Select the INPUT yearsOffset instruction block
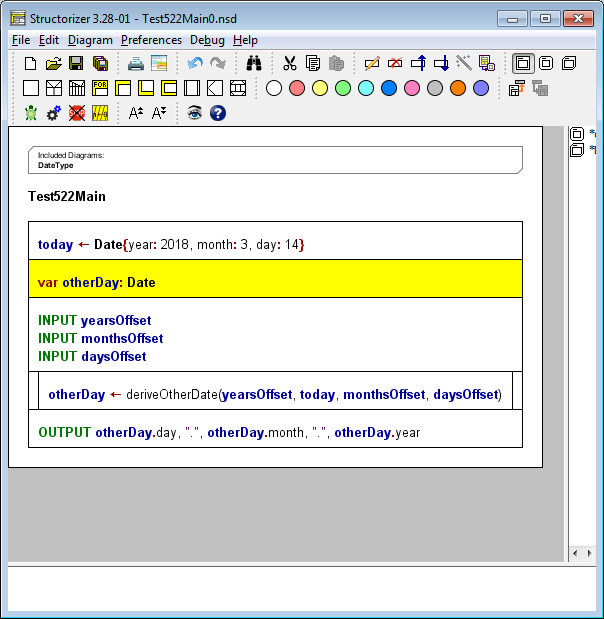Screen dimensions: 604x619 (276, 335)
